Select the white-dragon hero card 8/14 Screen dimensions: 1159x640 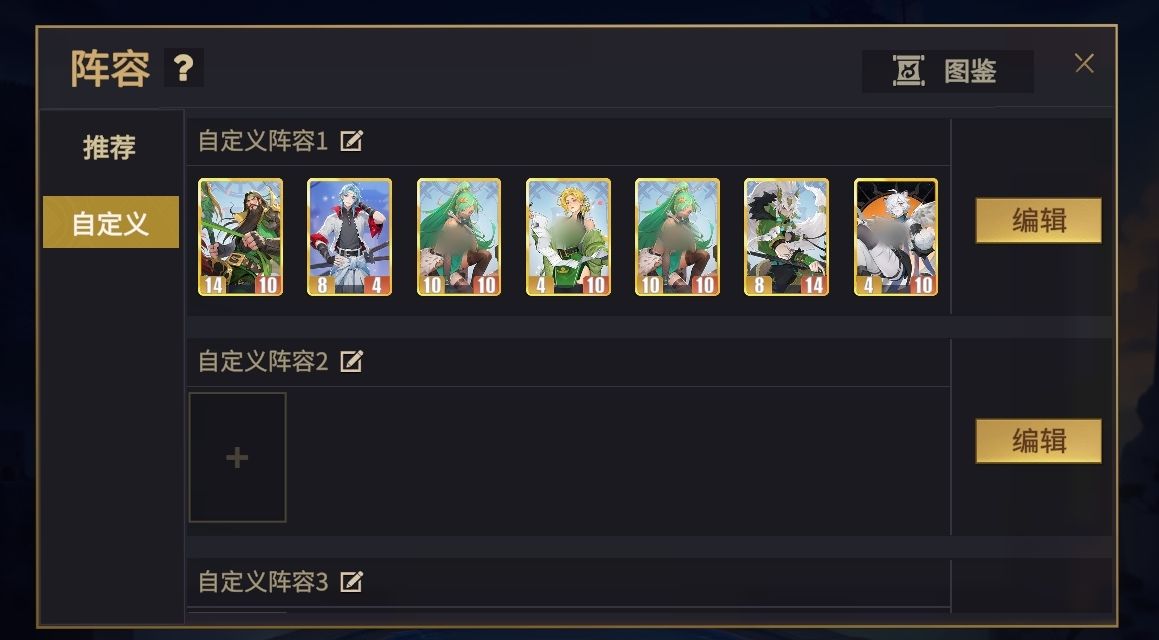pyautogui.click(x=786, y=236)
